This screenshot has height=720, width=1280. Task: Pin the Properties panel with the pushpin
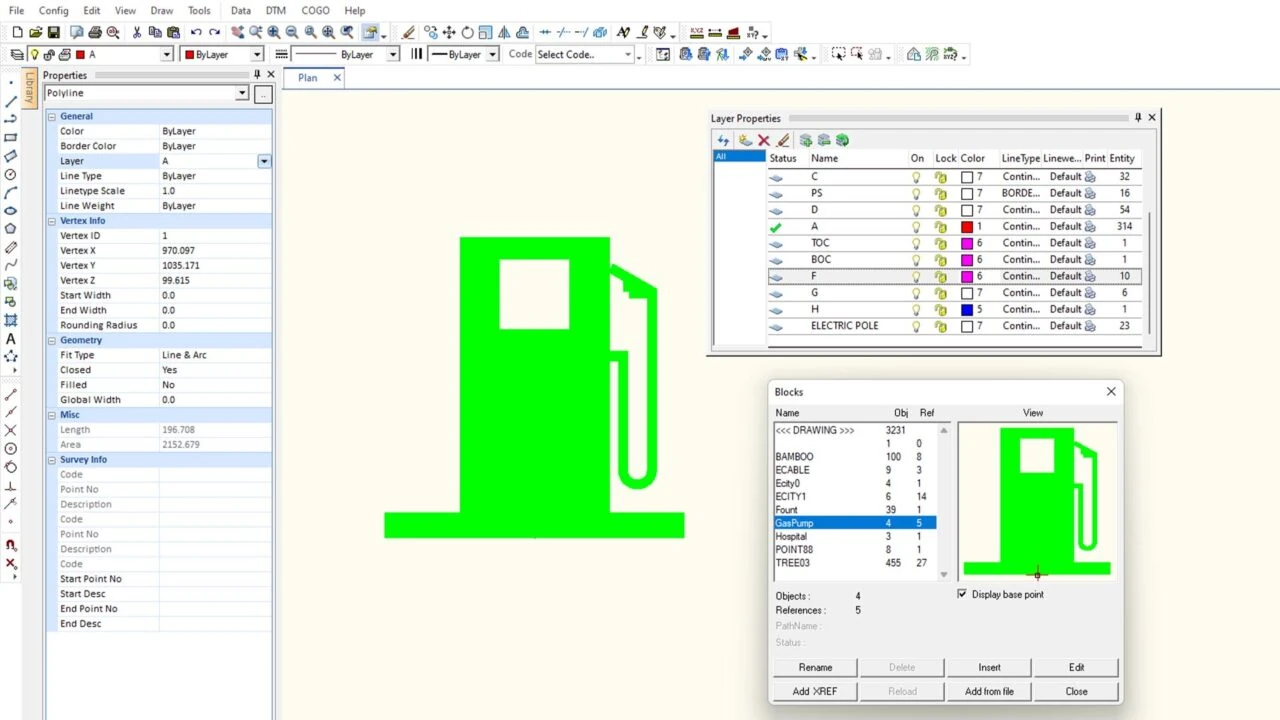pos(257,75)
